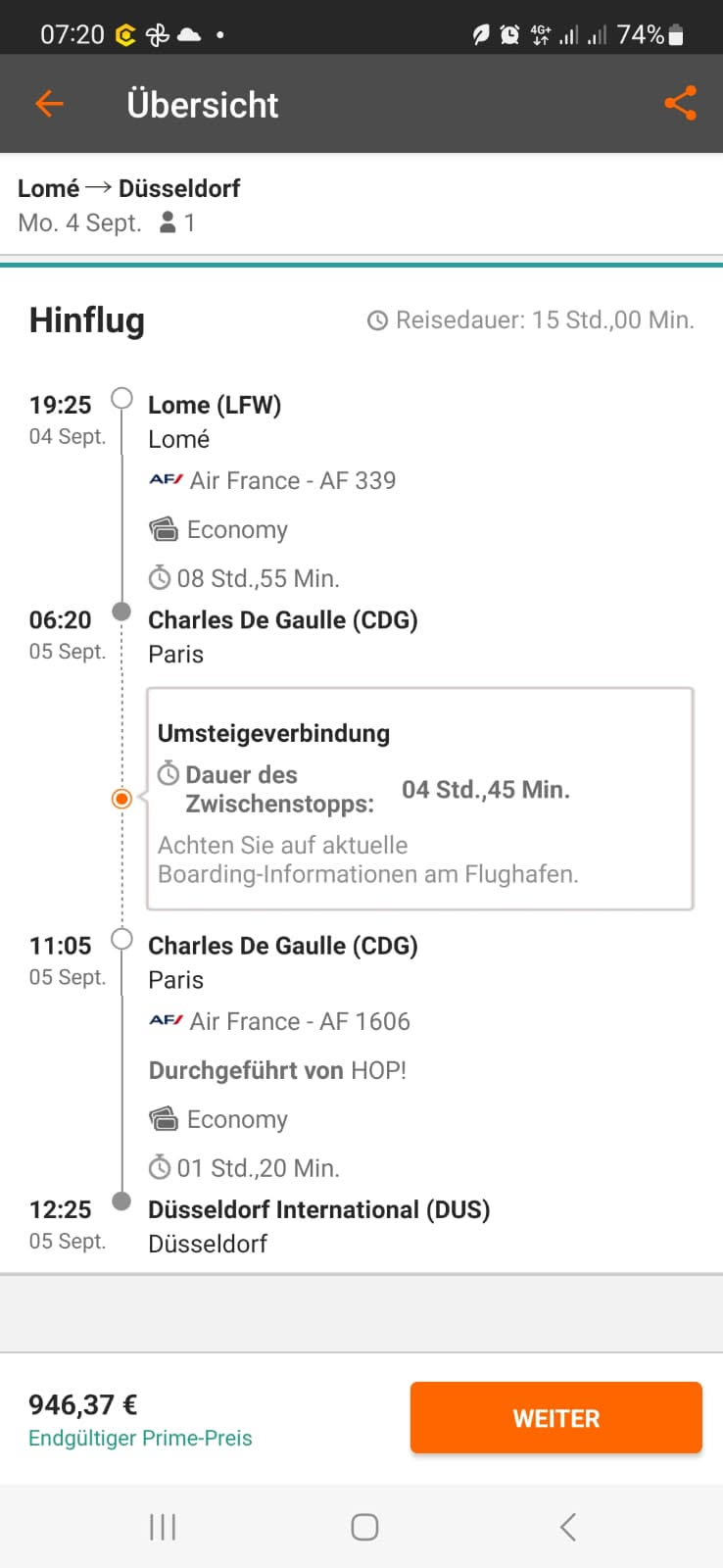Image resolution: width=723 pixels, height=1568 pixels.
Task: Open the Umsteigeverbindung info box
Action: [419, 799]
